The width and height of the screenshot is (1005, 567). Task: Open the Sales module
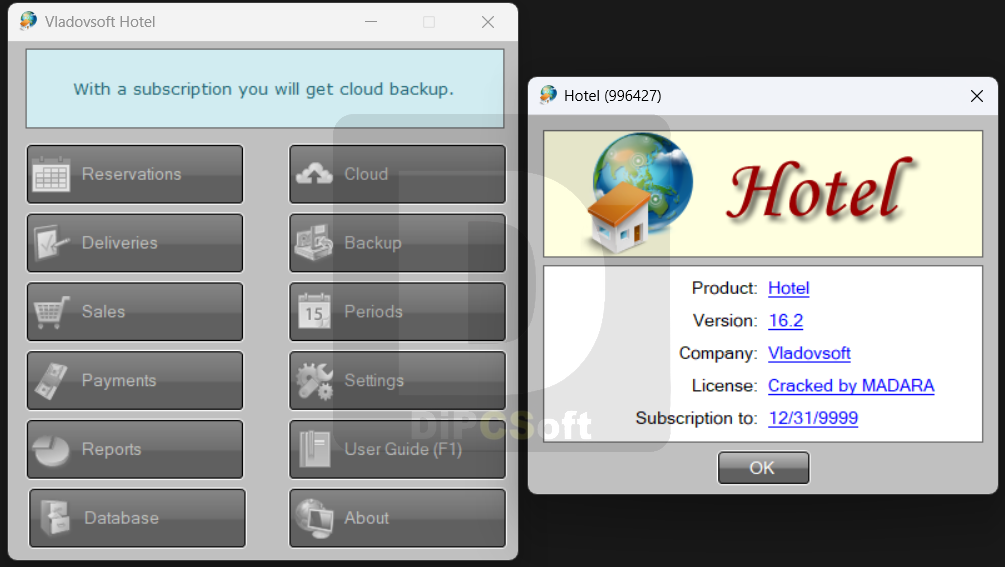coord(135,311)
